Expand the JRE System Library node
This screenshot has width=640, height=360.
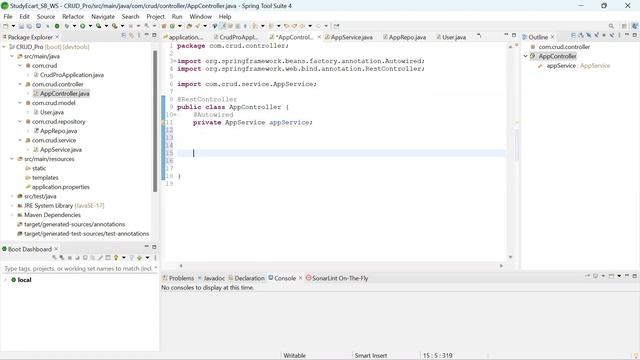pos(12,206)
